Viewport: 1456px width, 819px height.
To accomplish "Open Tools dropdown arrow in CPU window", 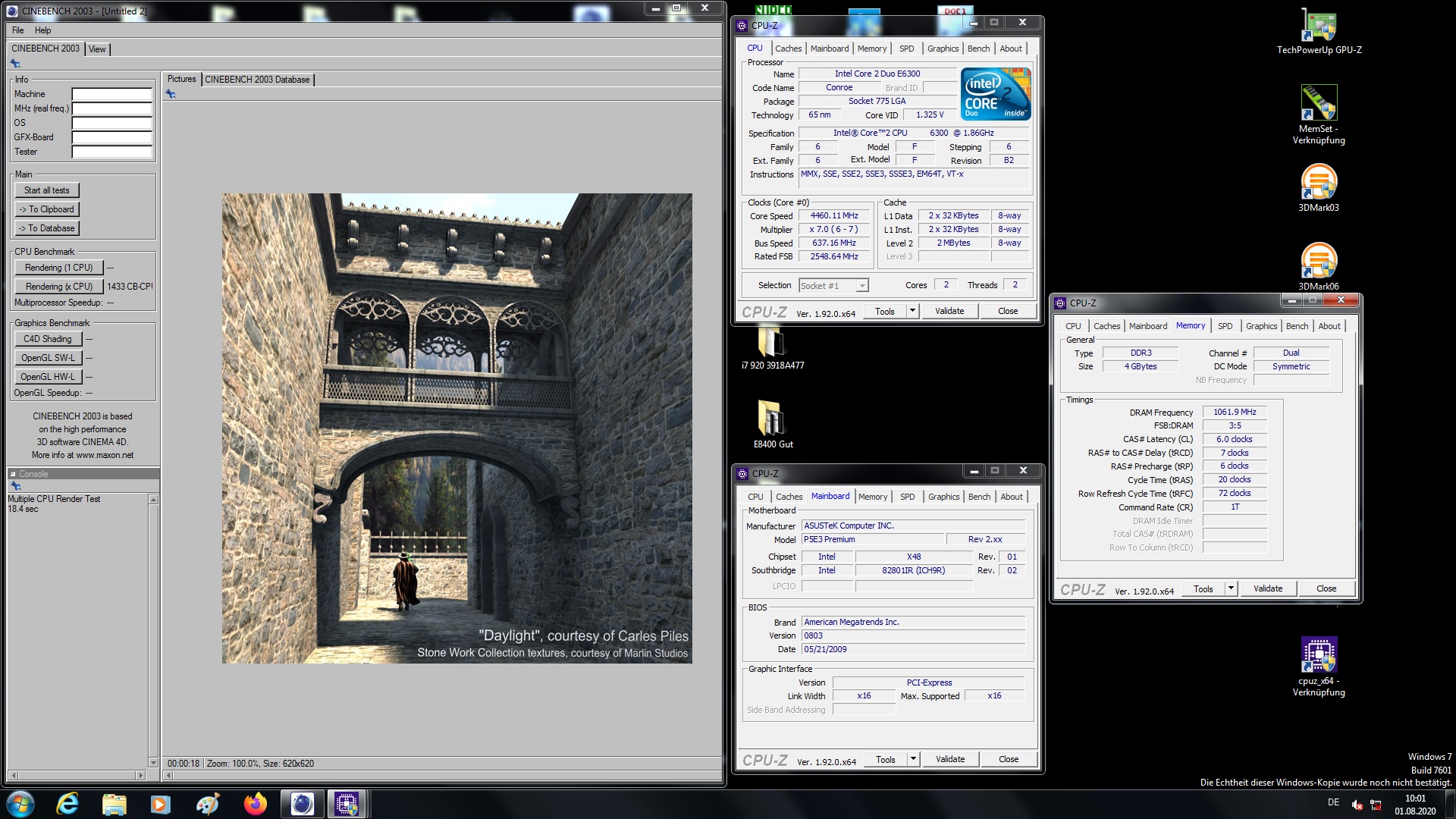I will [x=912, y=311].
